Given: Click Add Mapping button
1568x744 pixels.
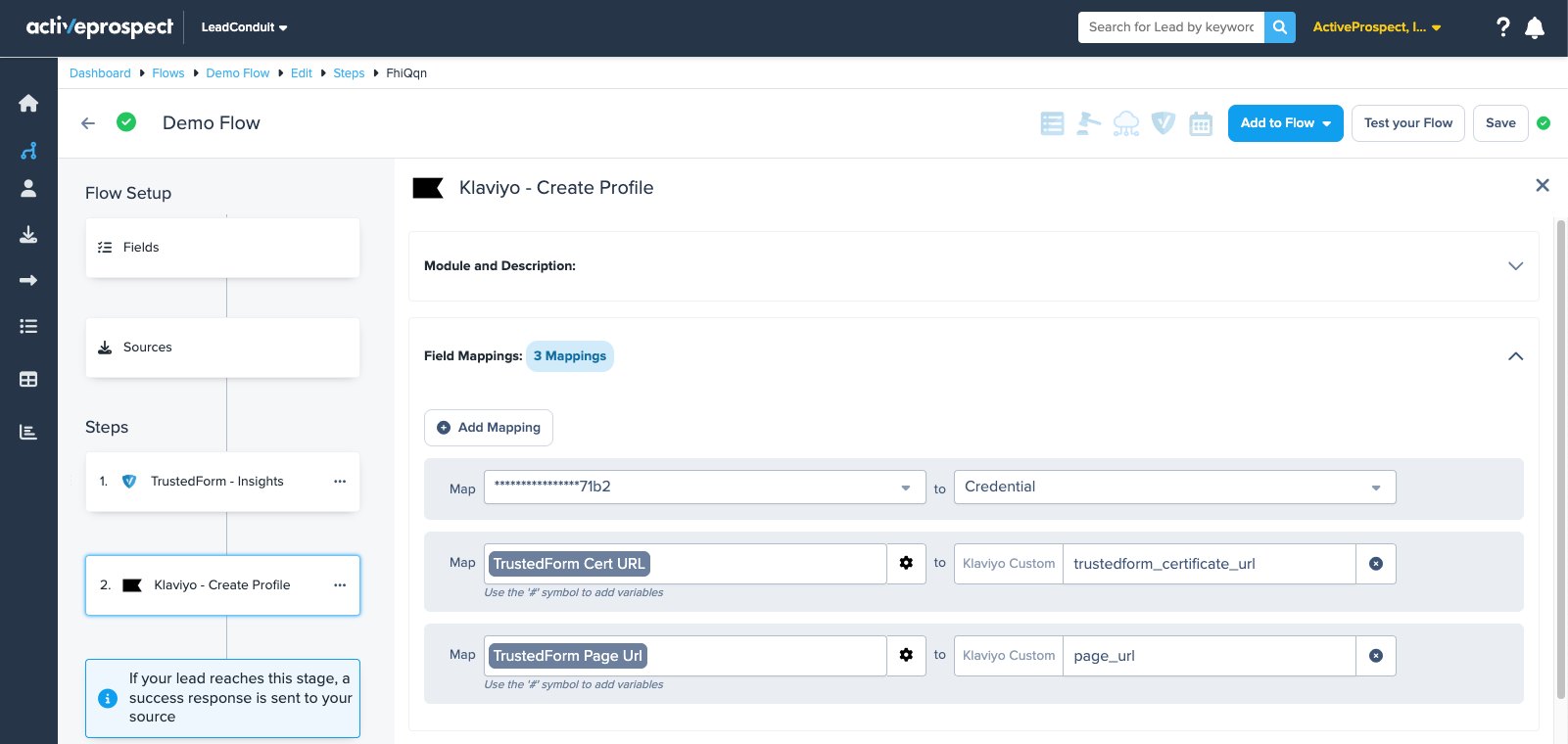Looking at the screenshot, I should click(x=489, y=428).
